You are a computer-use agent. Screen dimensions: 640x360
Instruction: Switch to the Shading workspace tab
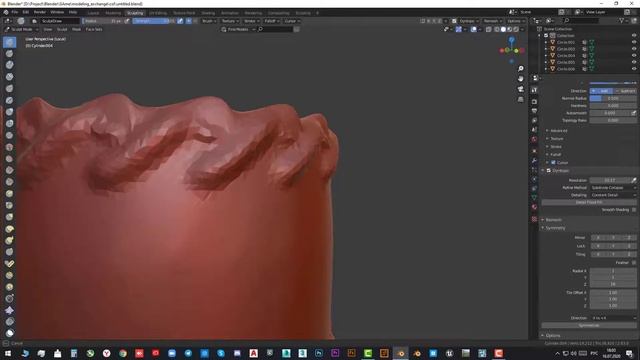pyautogui.click(x=208, y=13)
